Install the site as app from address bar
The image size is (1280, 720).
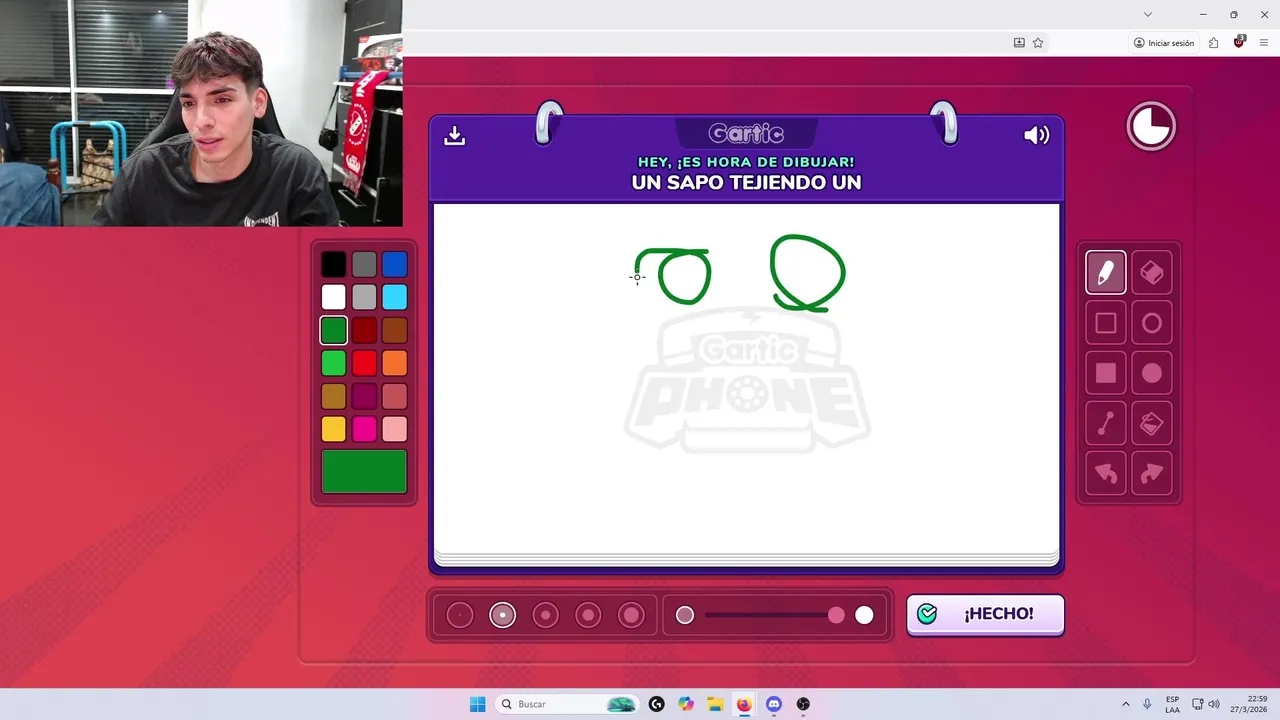point(1019,43)
